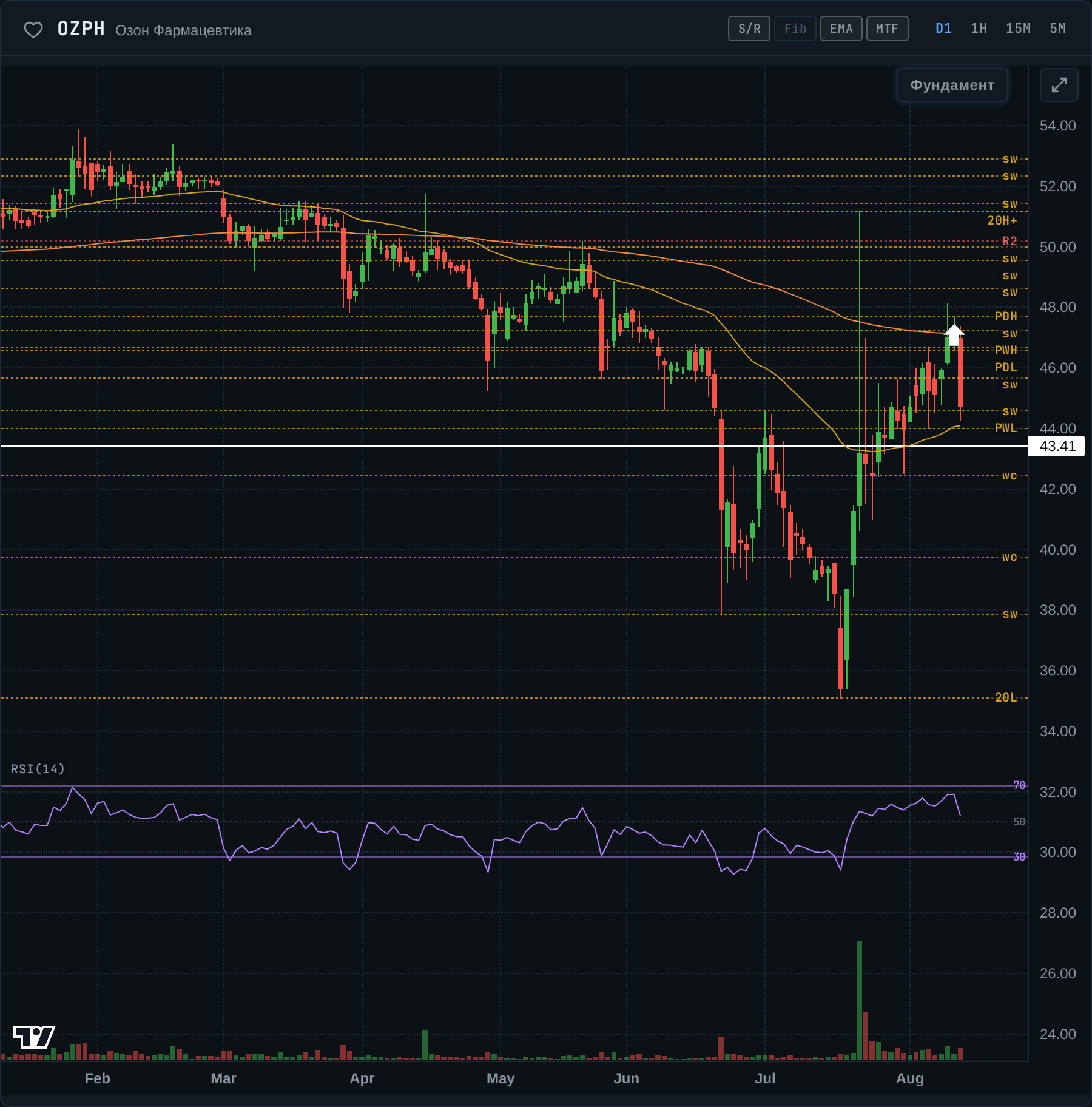This screenshot has height=1107, width=1092.
Task: Click the Feb label on time axis
Action: (x=97, y=1078)
